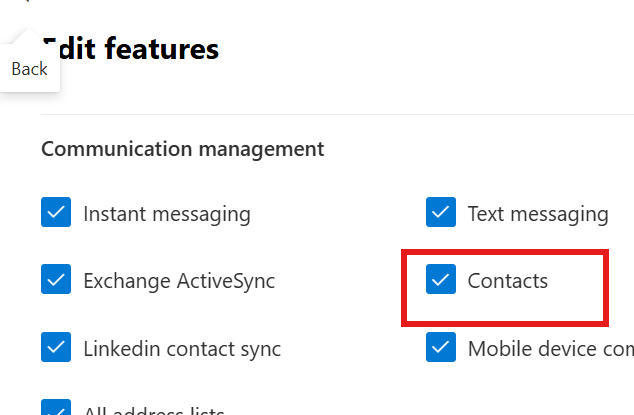This screenshot has height=415, width=634.
Task: Click the Exchange ActiveSync label text
Action: click(x=179, y=281)
